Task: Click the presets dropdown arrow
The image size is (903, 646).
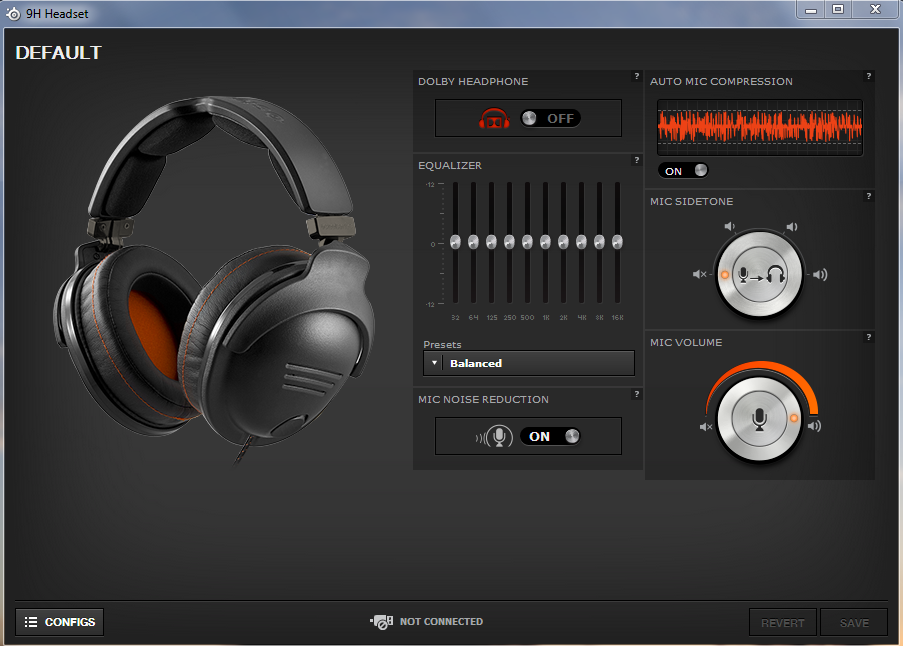Action: 434,363
